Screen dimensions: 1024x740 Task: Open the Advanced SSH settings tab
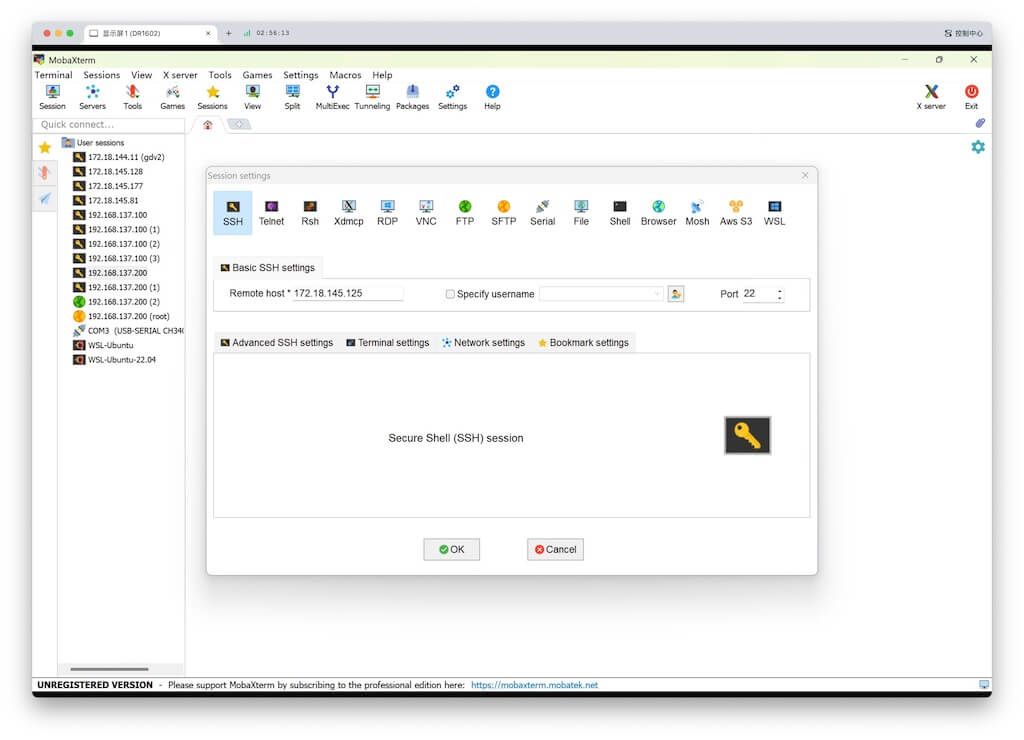276,343
